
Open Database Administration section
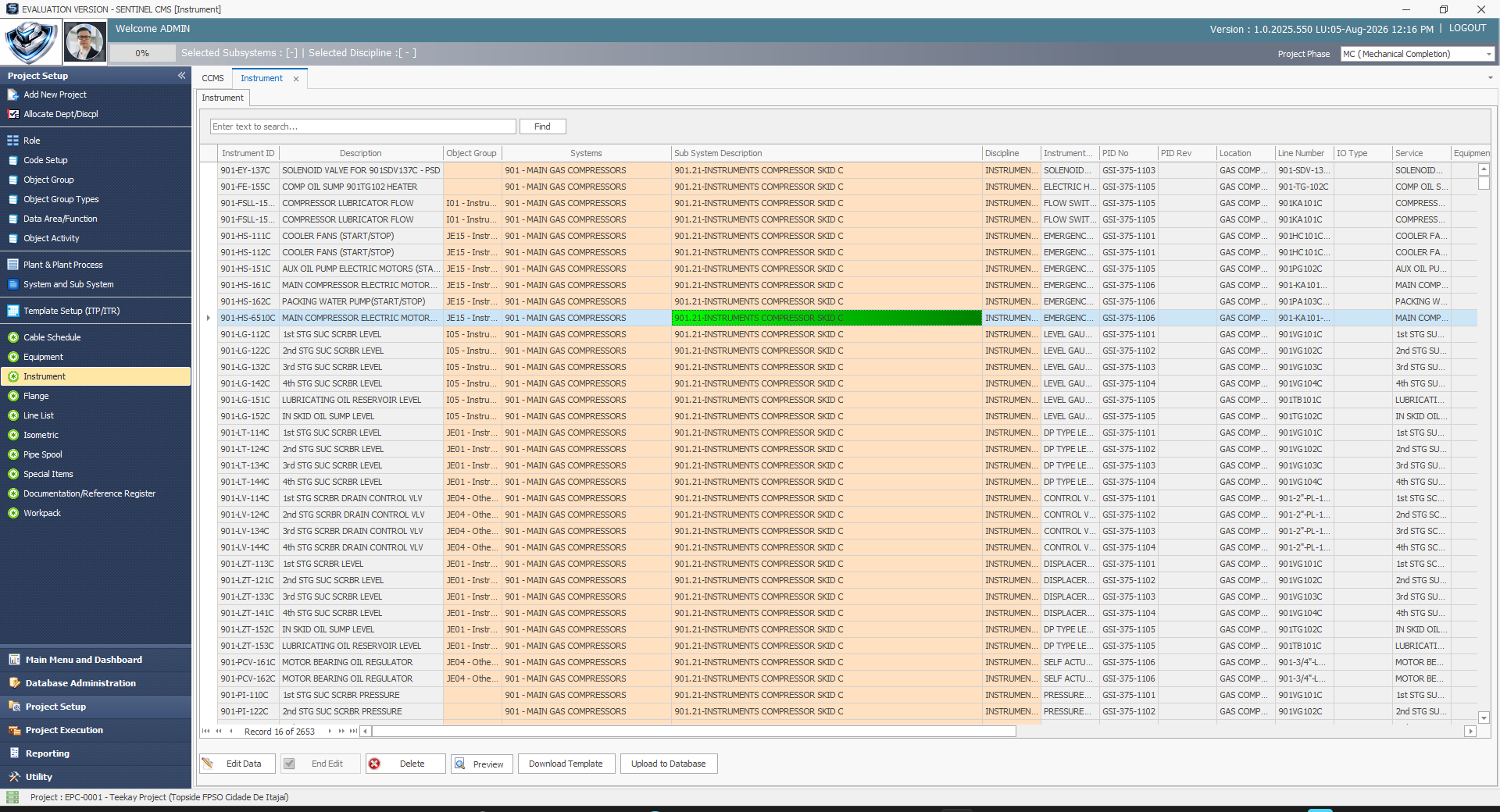(95, 683)
